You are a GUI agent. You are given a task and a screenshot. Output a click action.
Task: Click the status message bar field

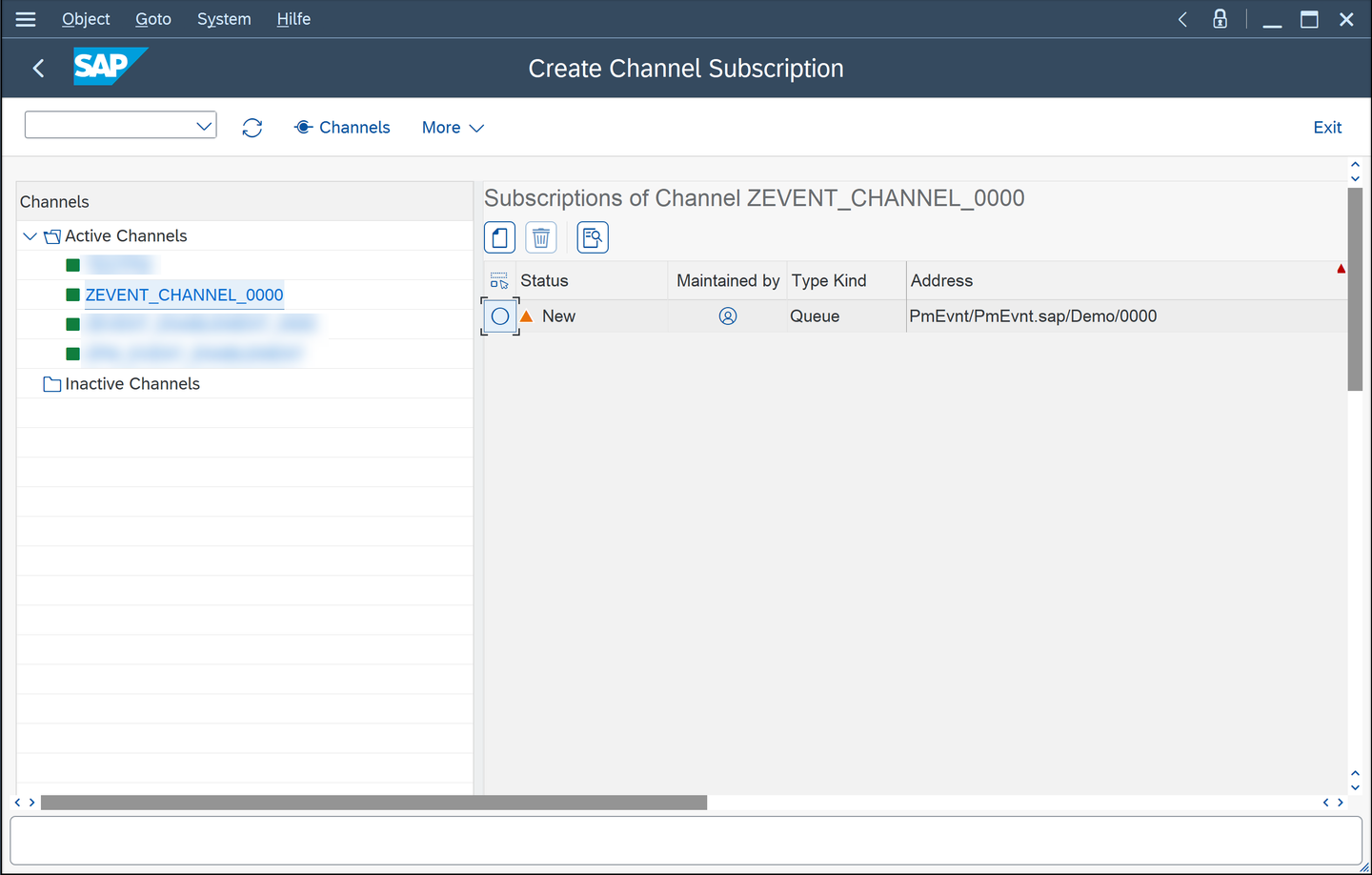click(x=686, y=841)
